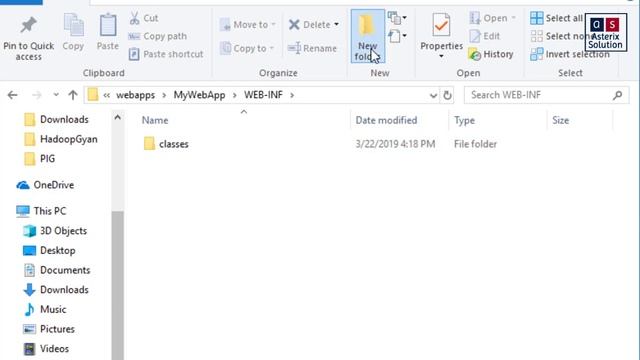The height and width of the screenshot is (360, 640).
Task: Select OneDrive in navigation pane
Action: point(46,185)
